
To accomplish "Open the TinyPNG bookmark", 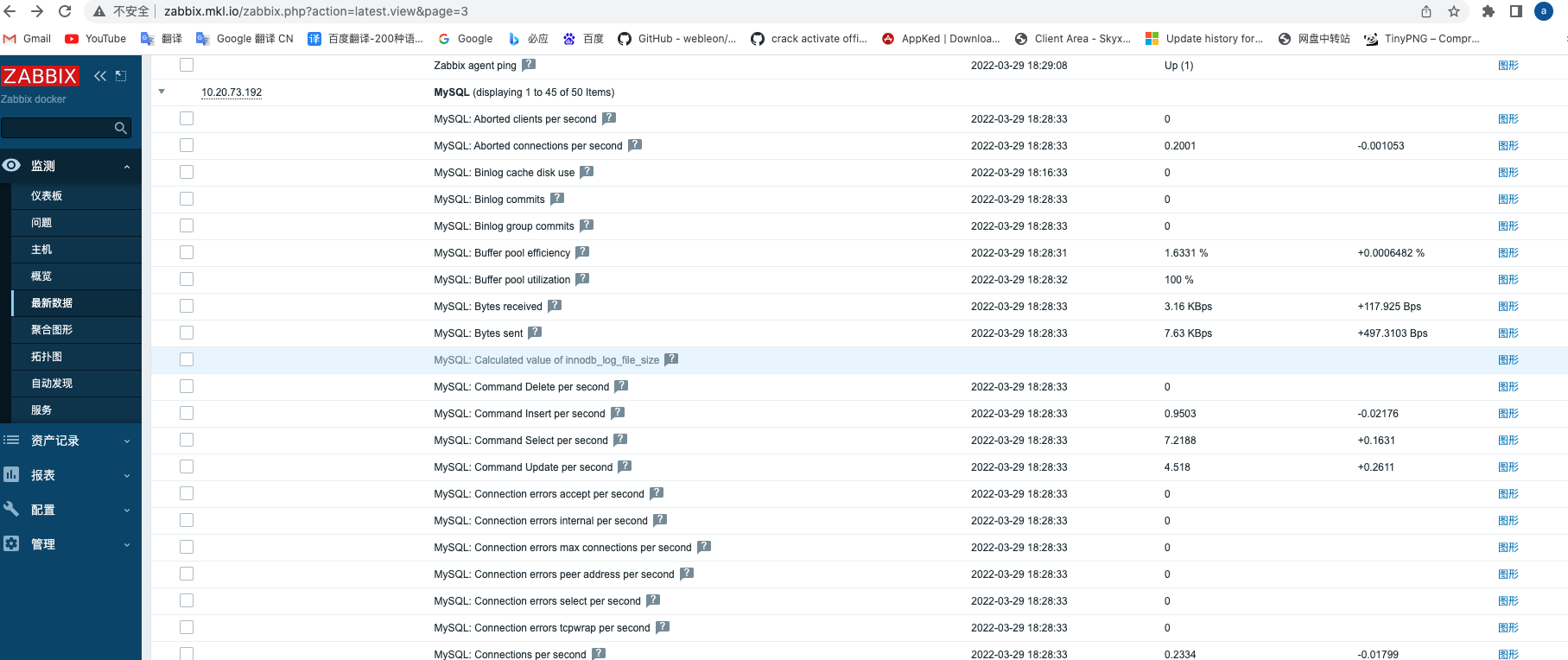I will coord(1422,39).
